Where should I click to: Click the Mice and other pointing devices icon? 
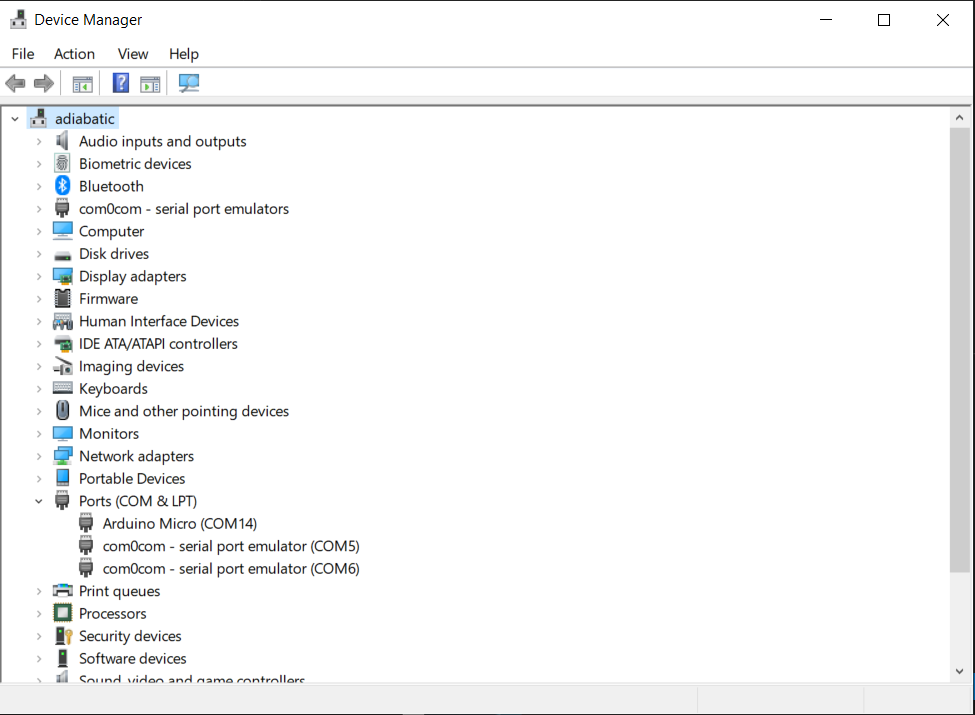pyautogui.click(x=62, y=410)
